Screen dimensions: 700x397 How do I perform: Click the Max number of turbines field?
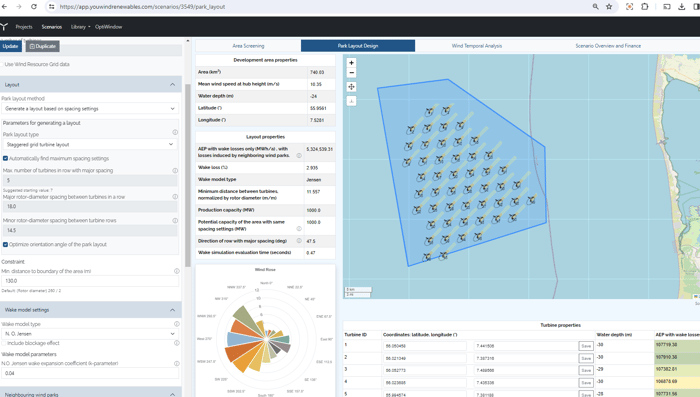coord(90,180)
